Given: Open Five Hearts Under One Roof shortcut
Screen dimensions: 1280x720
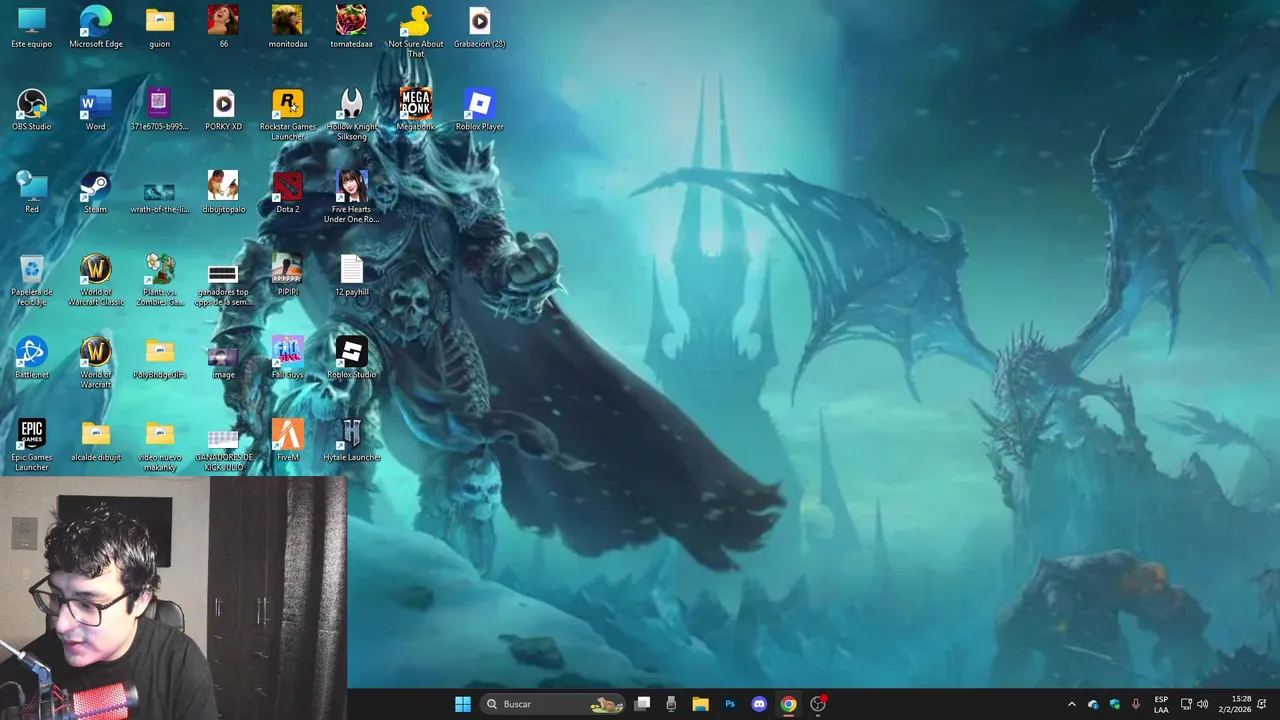Looking at the screenshot, I should [x=351, y=198].
